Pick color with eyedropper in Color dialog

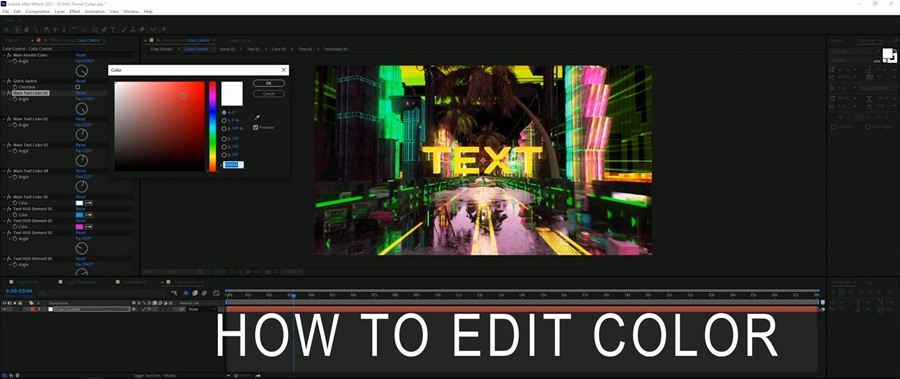coord(257,117)
